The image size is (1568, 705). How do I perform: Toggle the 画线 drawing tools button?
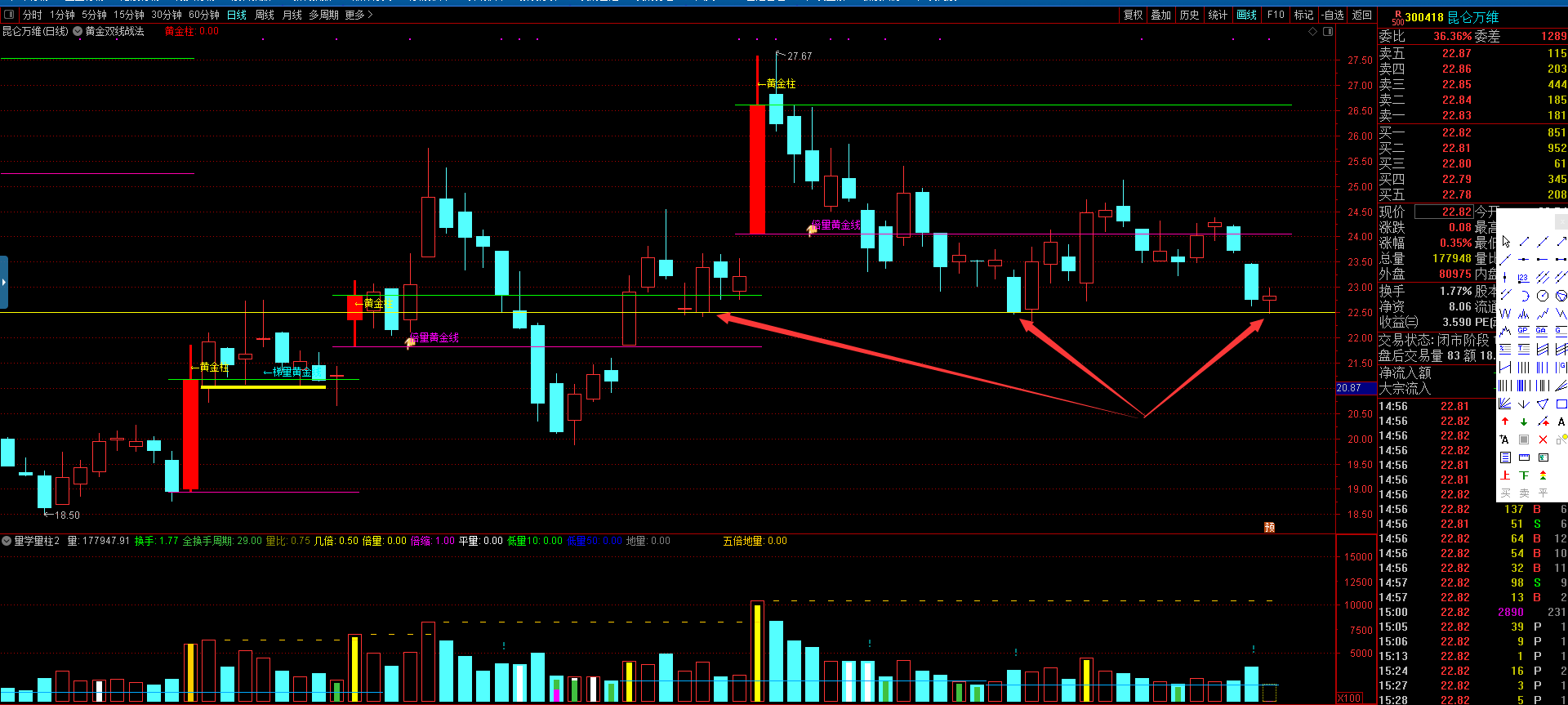click(1247, 15)
